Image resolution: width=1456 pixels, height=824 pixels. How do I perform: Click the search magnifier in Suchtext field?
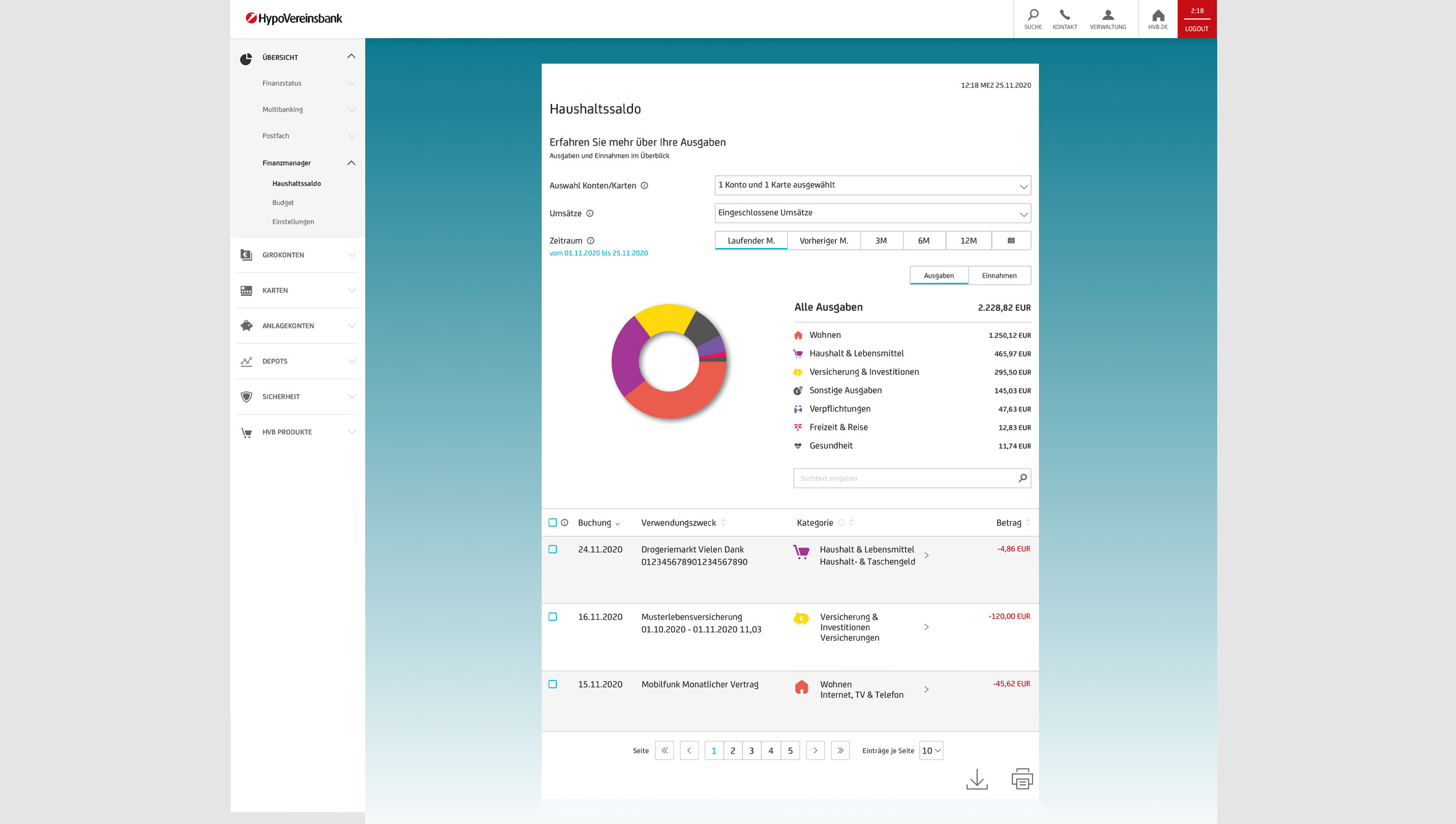[1022, 478]
